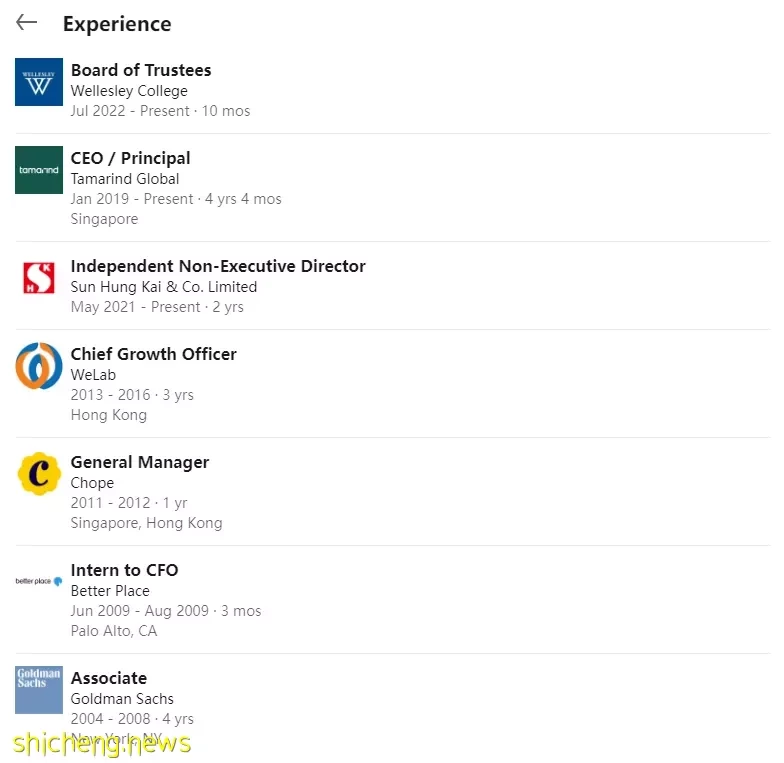Select the WeLab company logo
This screenshot has width=784, height=763.
pyautogui.click(x=39, y=366)
